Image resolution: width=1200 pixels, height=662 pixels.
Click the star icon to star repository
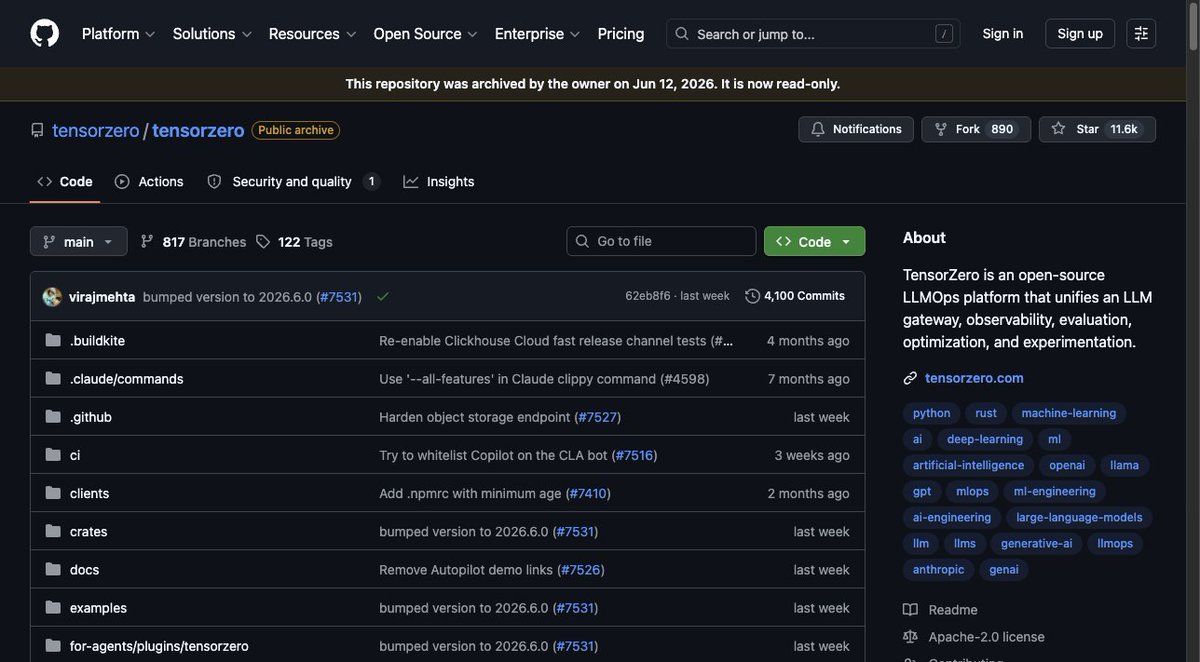(1058, 129)
